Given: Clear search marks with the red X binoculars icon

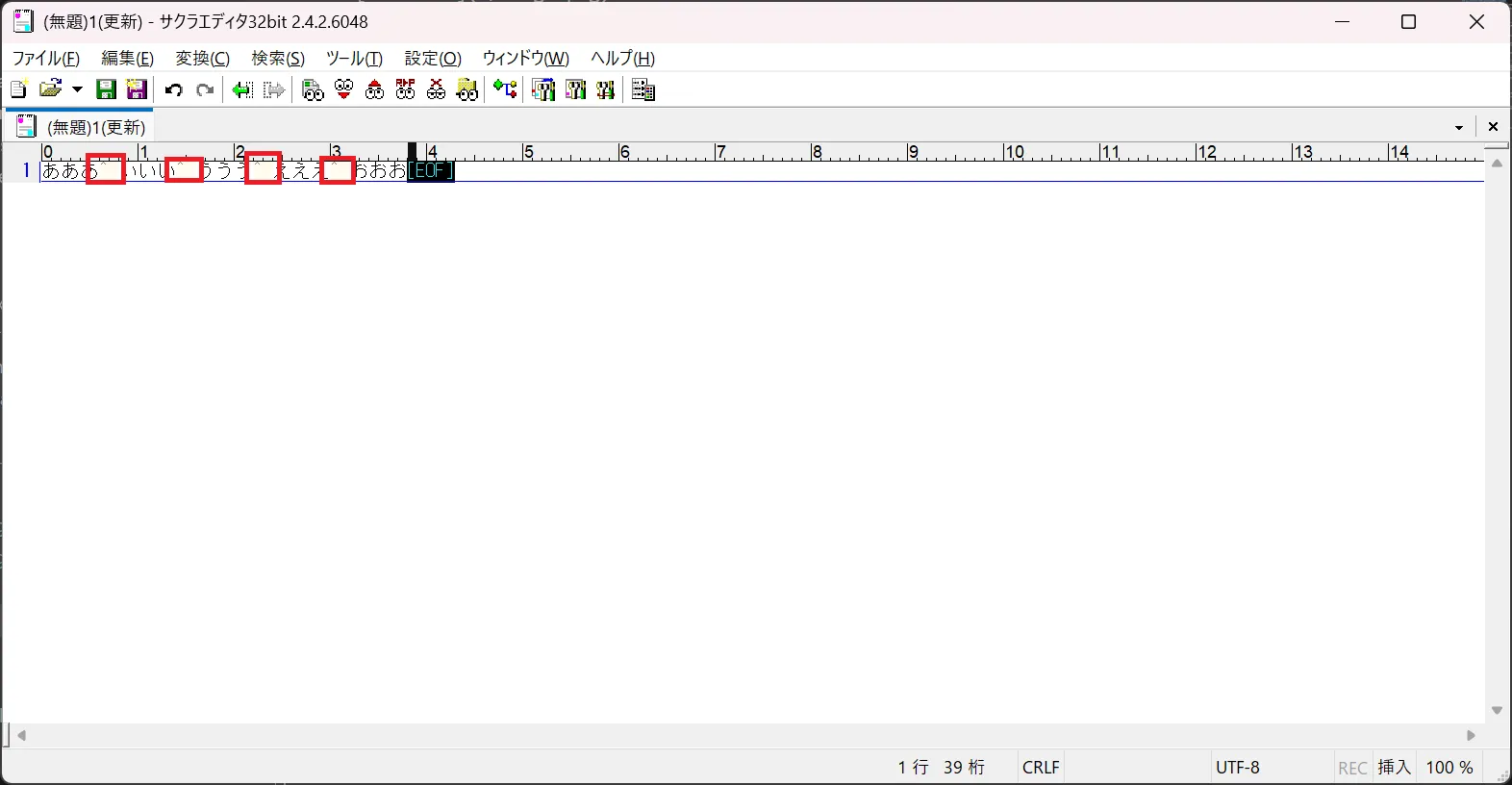Looking at the screenshot, I should pyautogui.click(x=436, y=89).
